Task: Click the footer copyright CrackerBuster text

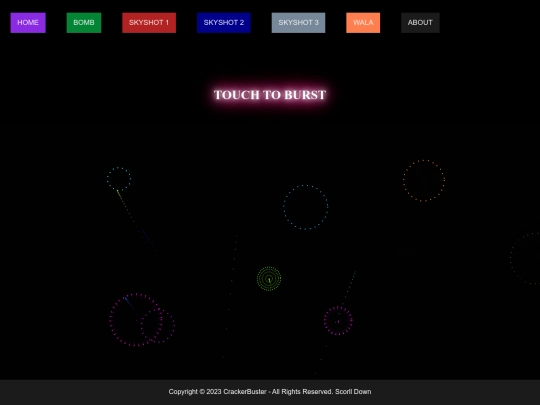Action: click(270, 392)
